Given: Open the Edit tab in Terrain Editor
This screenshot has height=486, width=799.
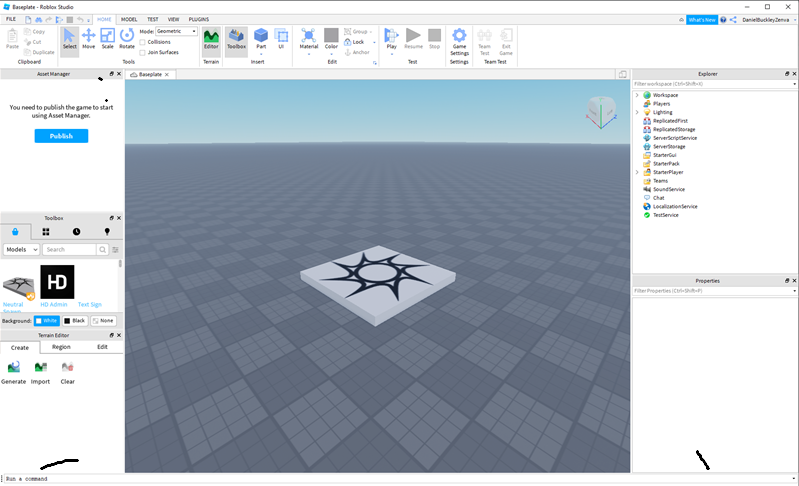Looking at the screenshot, I should (102, 347).
